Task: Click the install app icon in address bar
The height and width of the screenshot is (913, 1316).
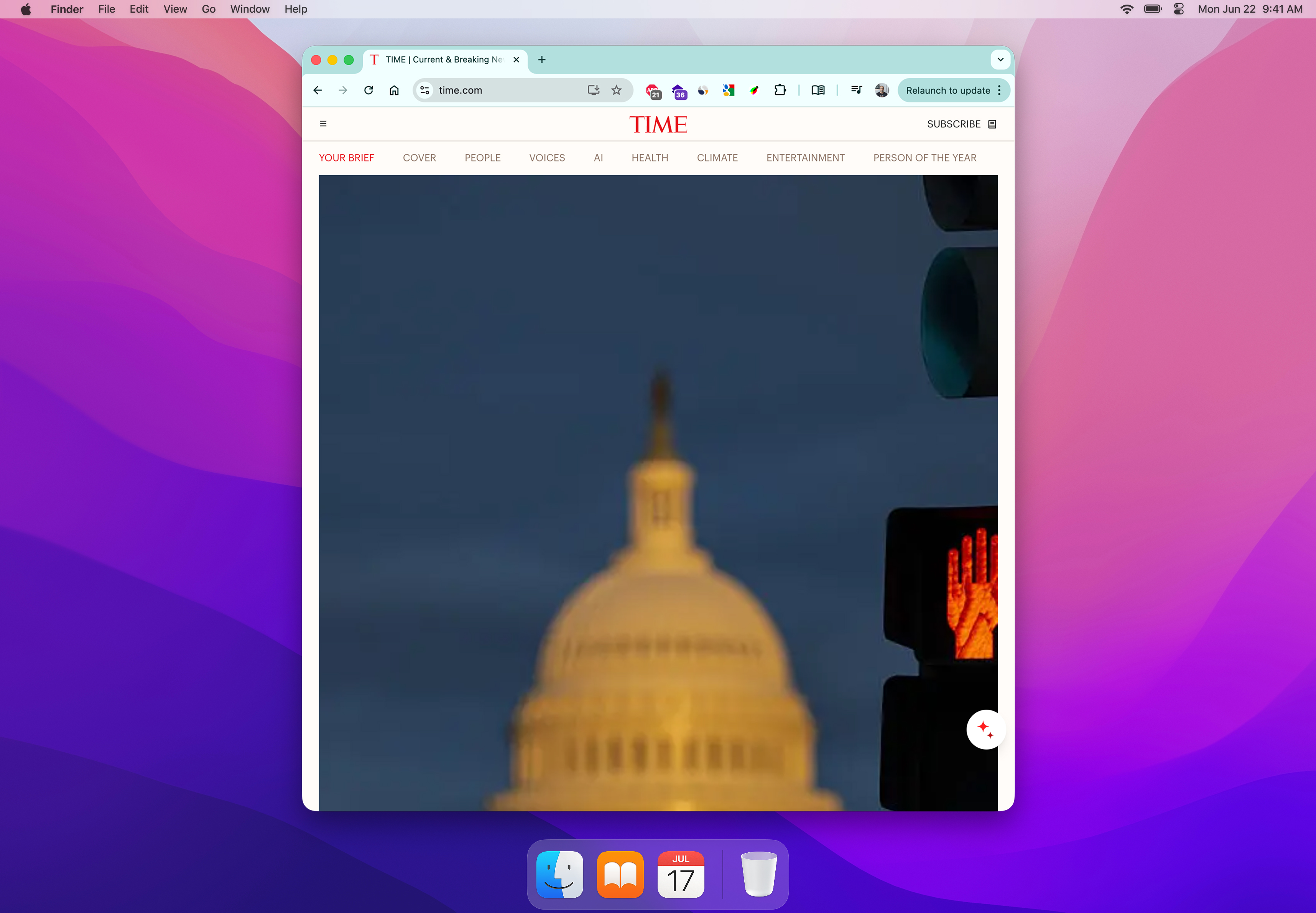Action: (594, 91)
